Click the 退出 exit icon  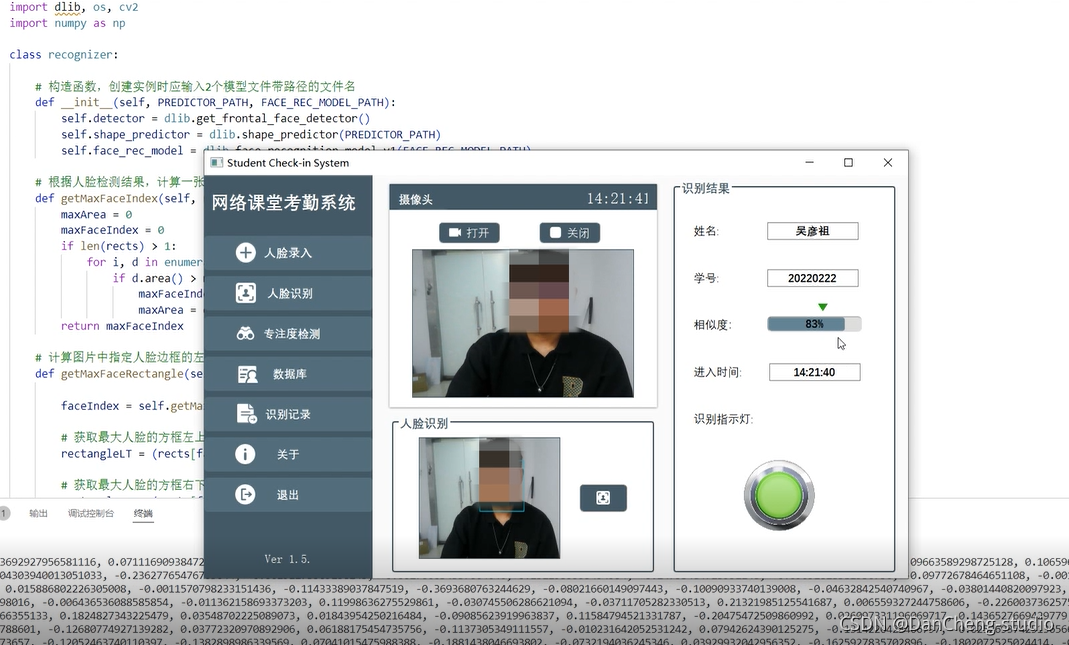point(245,494)
